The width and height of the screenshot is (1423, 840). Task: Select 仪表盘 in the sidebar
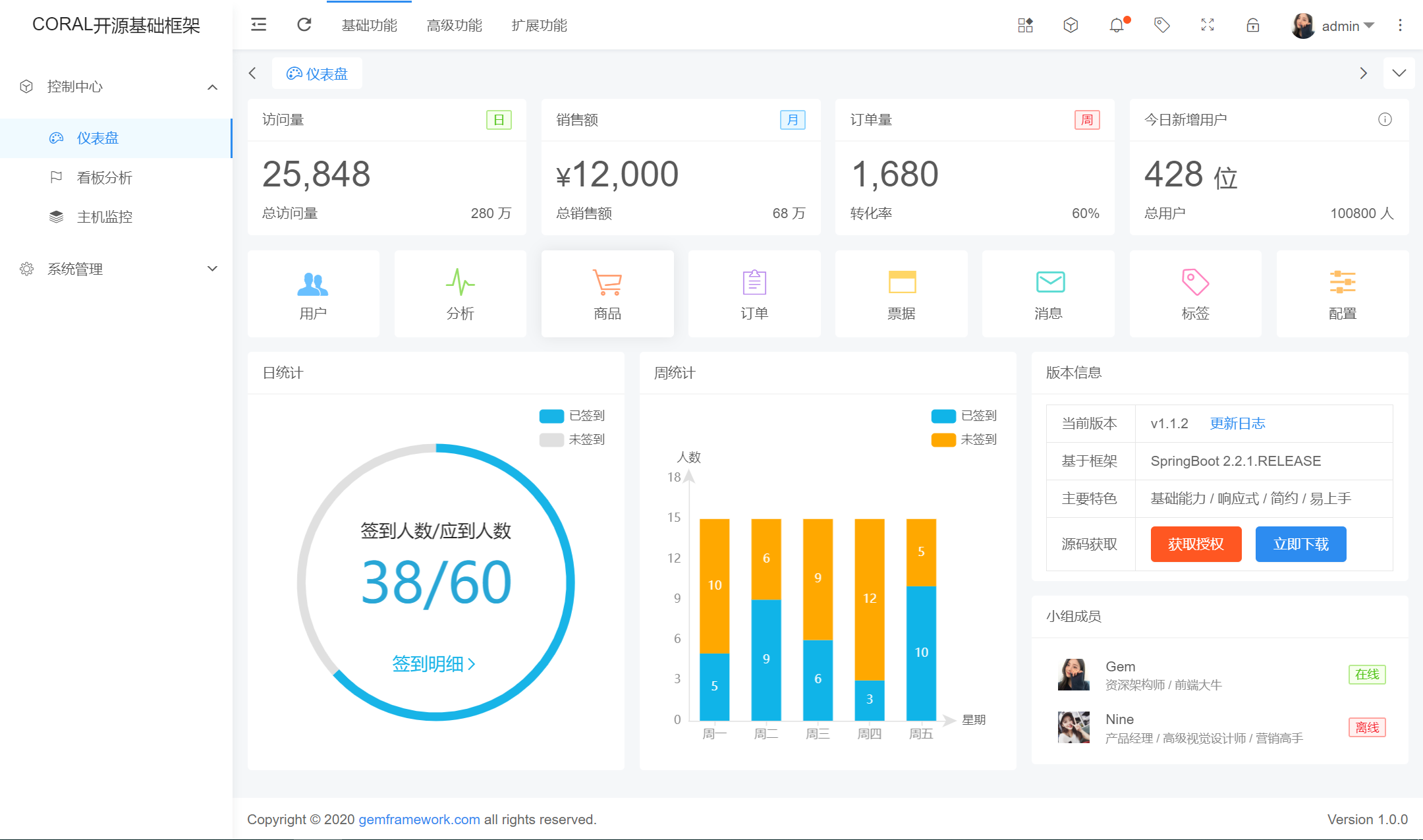116,138
